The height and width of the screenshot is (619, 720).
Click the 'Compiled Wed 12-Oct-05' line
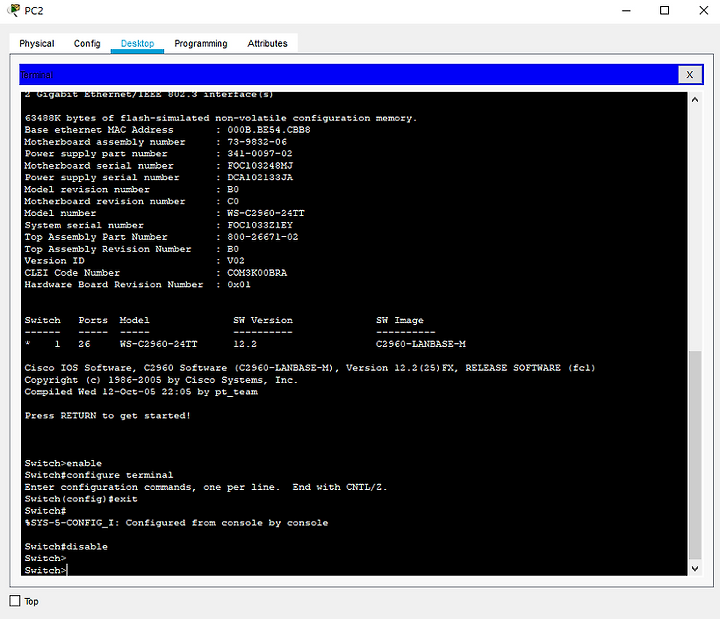click(x=141, y=392)
